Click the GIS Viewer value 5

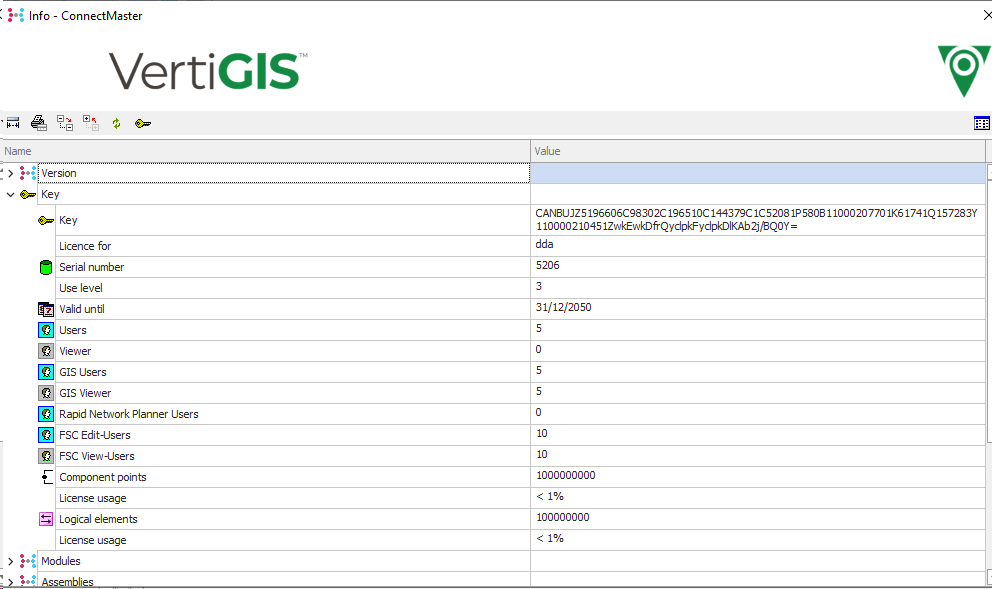(x=538, y=392)
